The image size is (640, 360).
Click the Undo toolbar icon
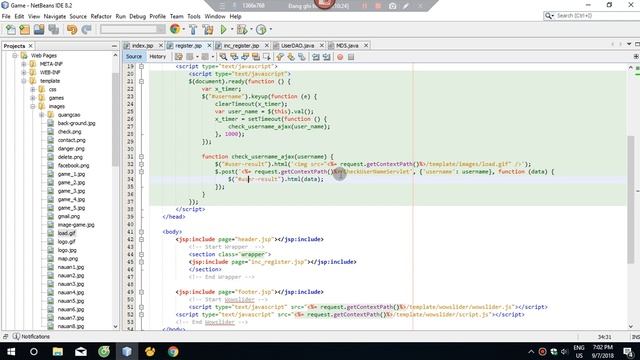pos(72,29)
